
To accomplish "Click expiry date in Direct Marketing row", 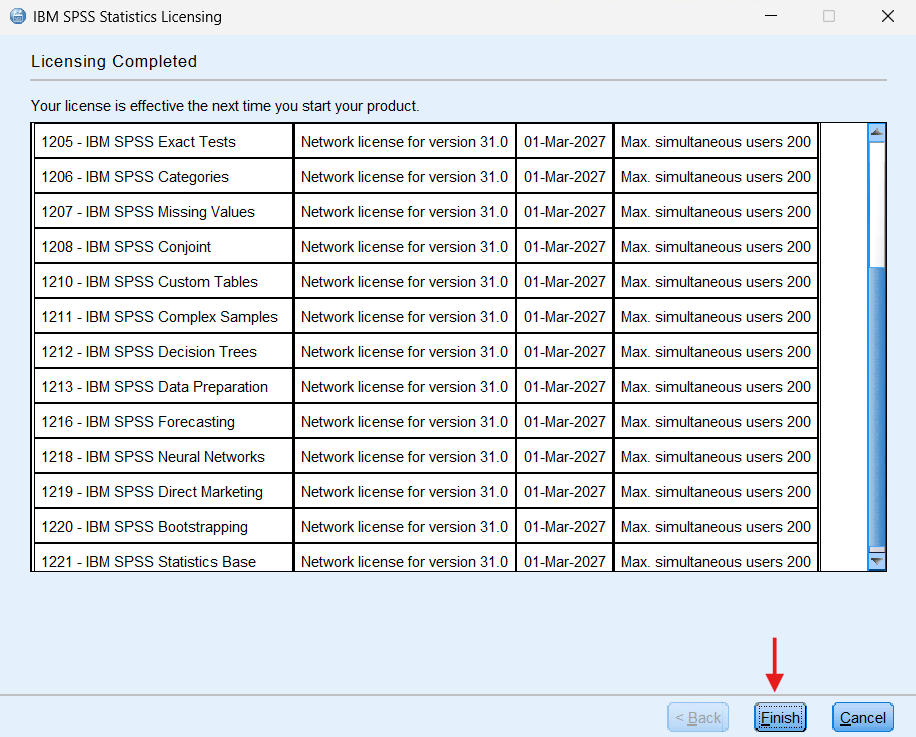I will click(565, 492).
